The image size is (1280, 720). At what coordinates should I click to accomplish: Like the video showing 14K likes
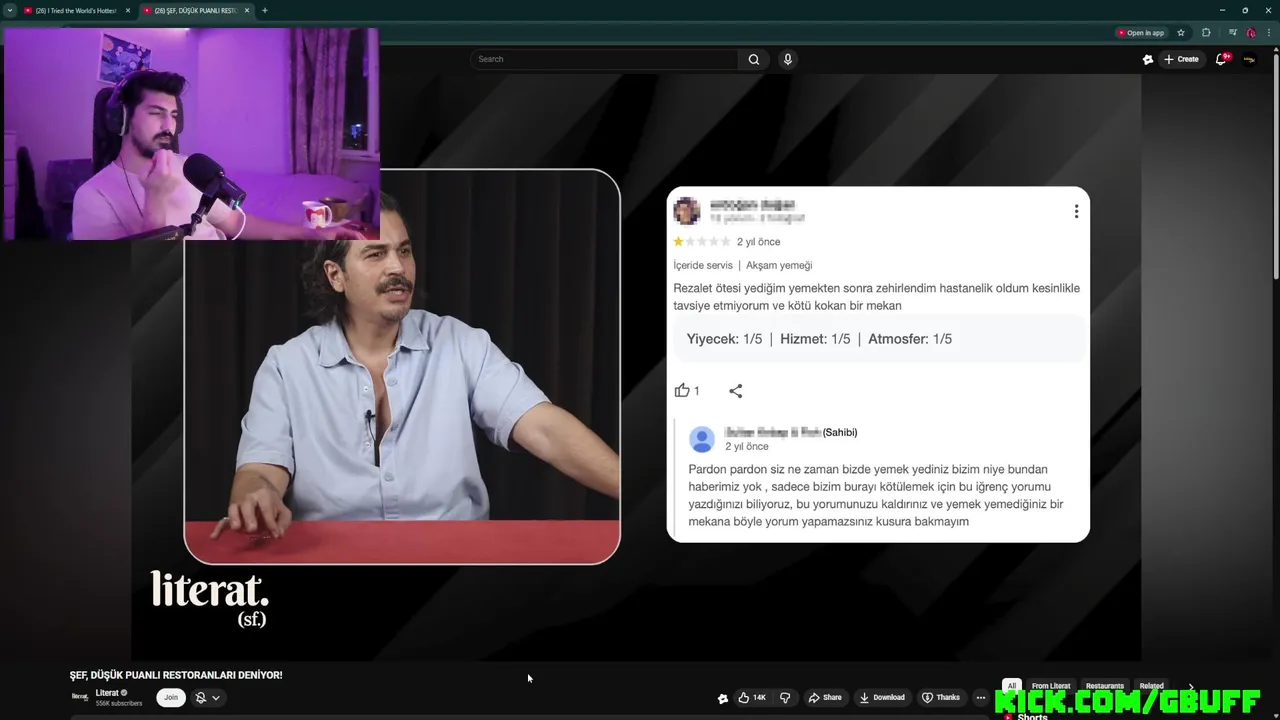[x=752, y=698]
